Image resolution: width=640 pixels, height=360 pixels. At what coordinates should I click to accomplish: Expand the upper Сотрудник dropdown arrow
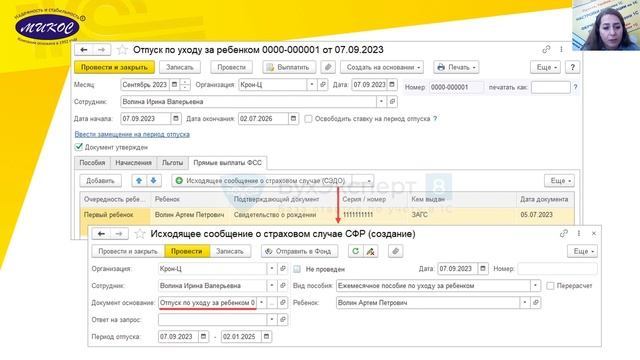coord(381,102)
